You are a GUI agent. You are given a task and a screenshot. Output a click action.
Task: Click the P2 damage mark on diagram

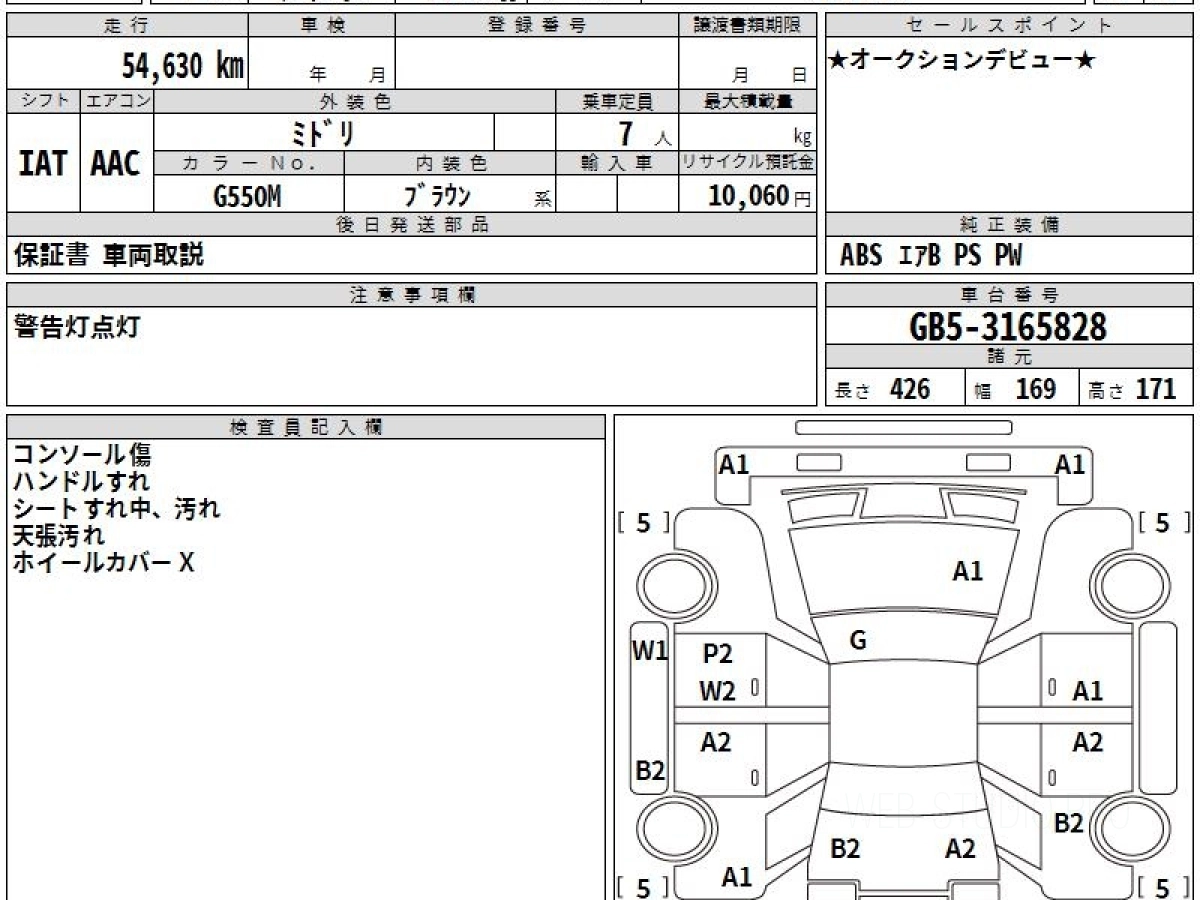pos(718,654)
